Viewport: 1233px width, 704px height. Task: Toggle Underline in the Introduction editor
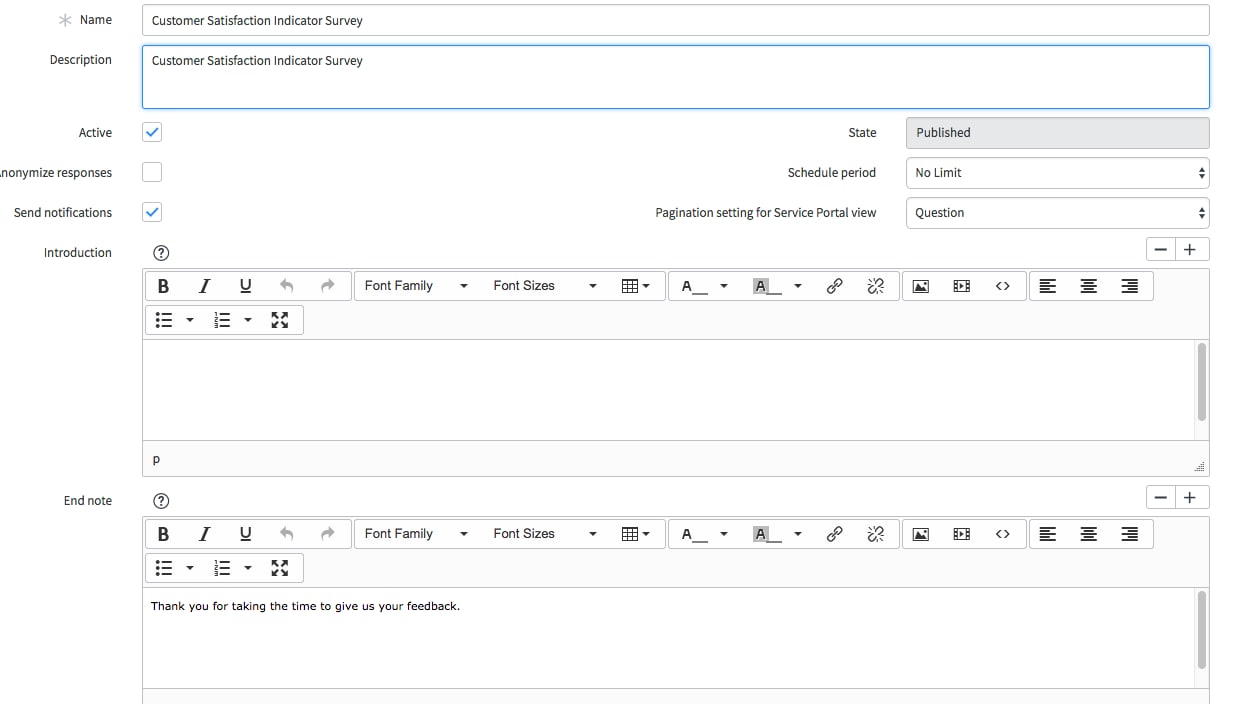[x=245, y=286]
